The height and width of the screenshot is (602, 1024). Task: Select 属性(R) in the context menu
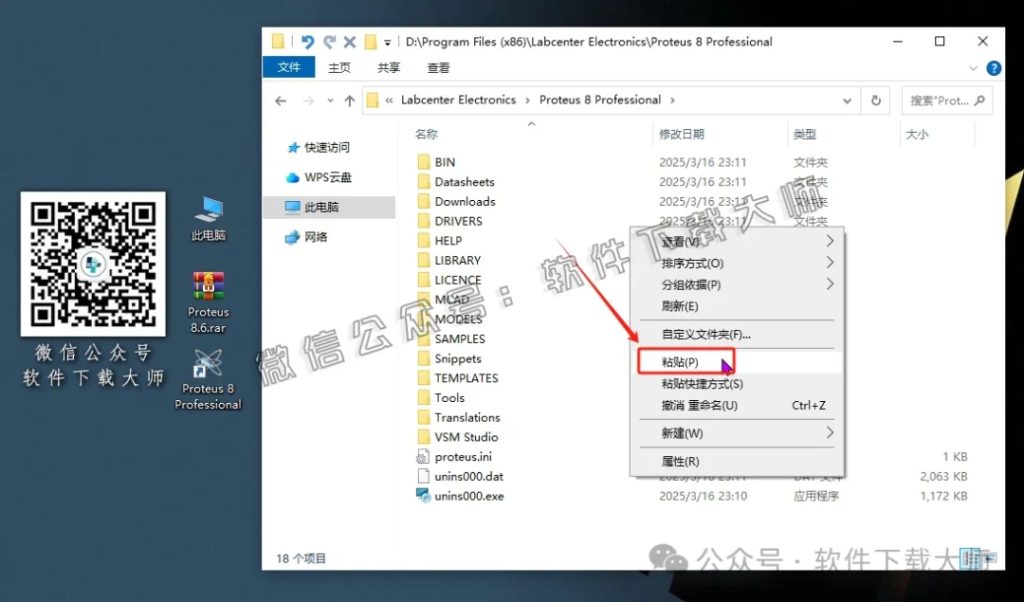684,461
